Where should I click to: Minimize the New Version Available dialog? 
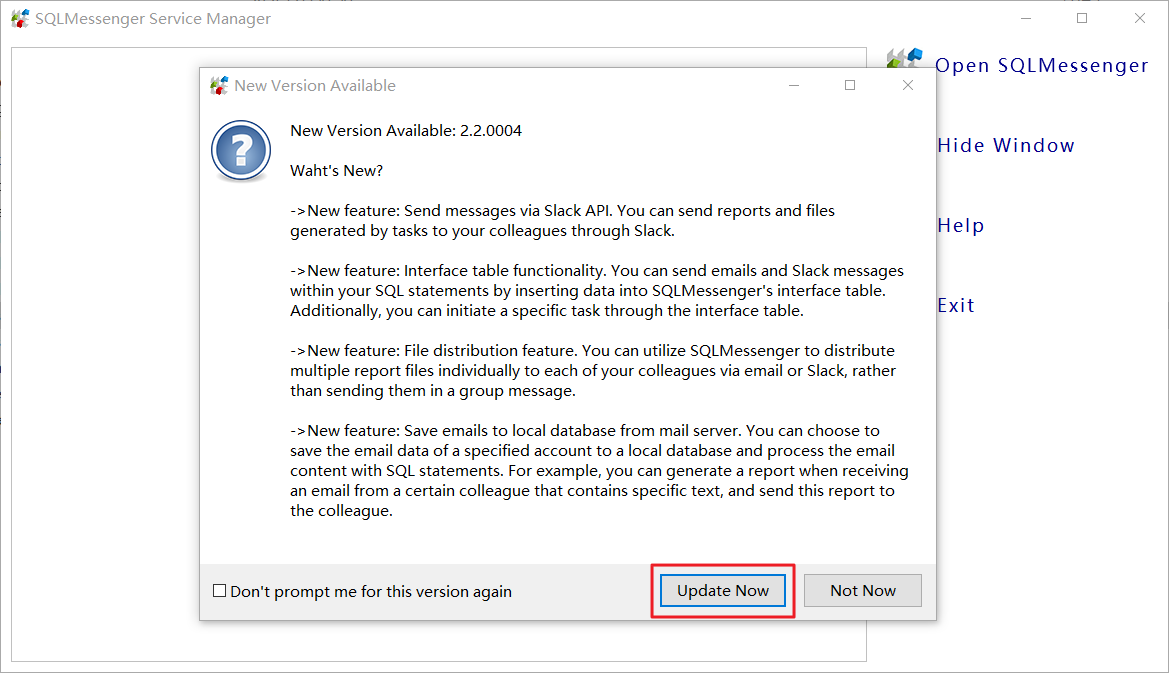792,86
